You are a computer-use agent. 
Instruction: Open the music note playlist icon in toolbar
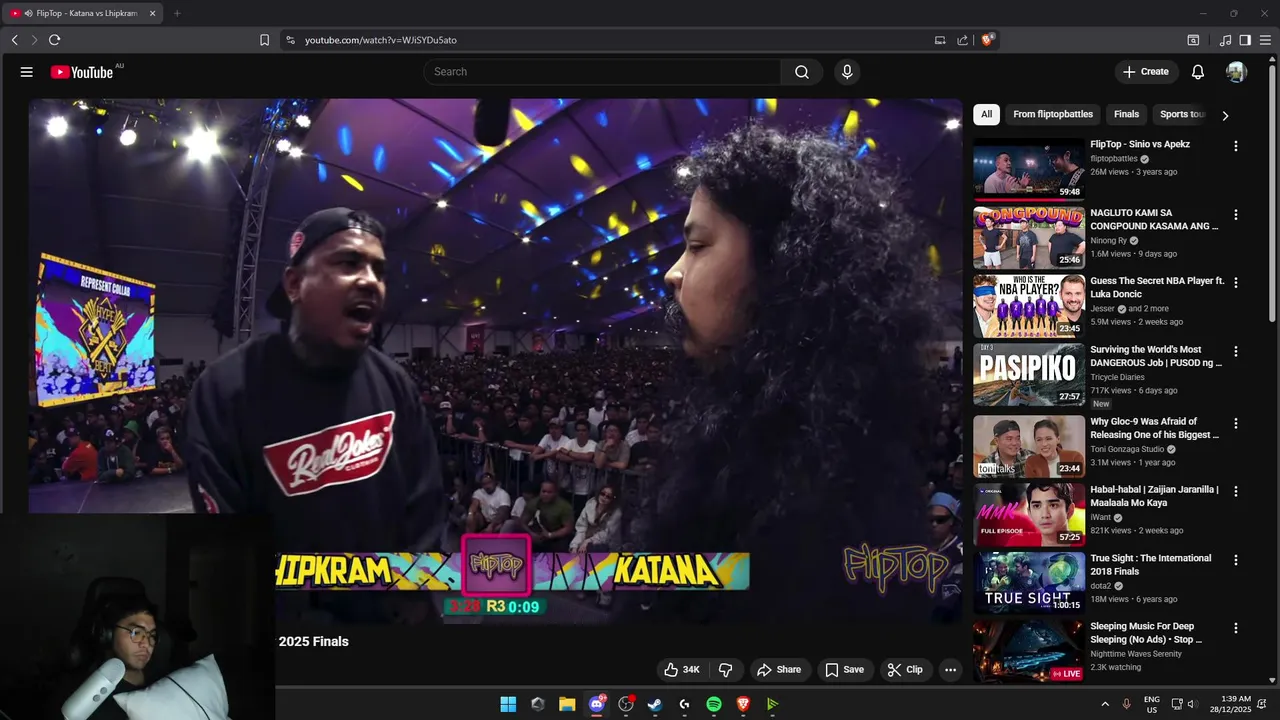click(1225, 40)
